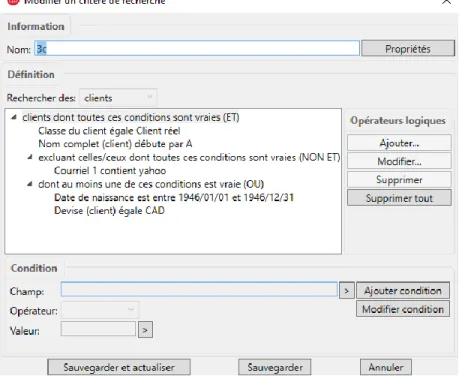The image size is (462, 379).
Task: Select 'Classe du client égale Client réel' row
Action: [109, 131]
